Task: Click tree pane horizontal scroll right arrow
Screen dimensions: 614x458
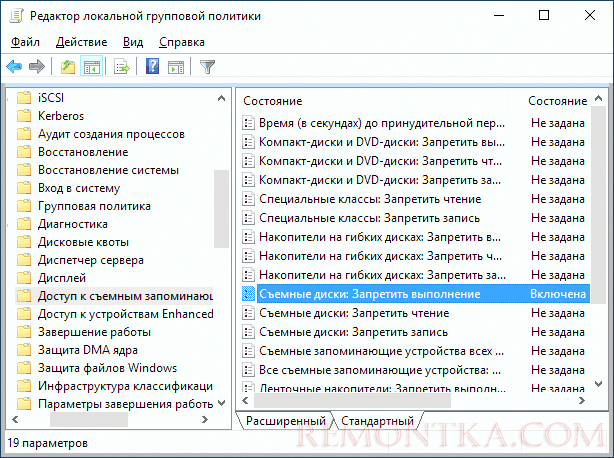Action: pos(204,420)
